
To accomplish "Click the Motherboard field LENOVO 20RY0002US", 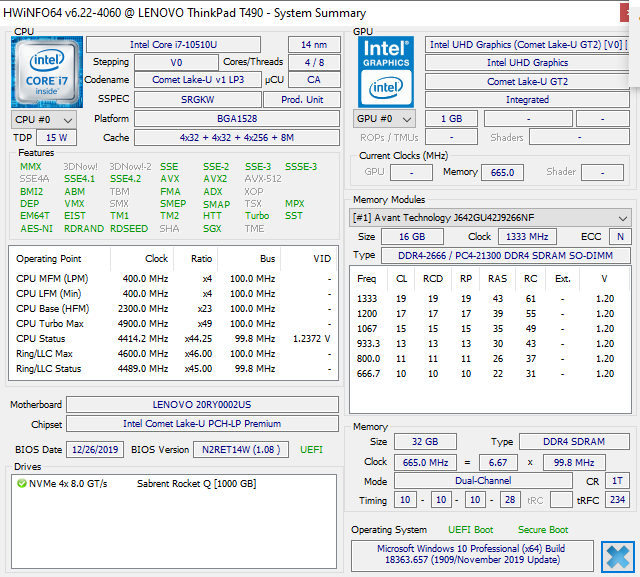I will [x=202, y=404].
